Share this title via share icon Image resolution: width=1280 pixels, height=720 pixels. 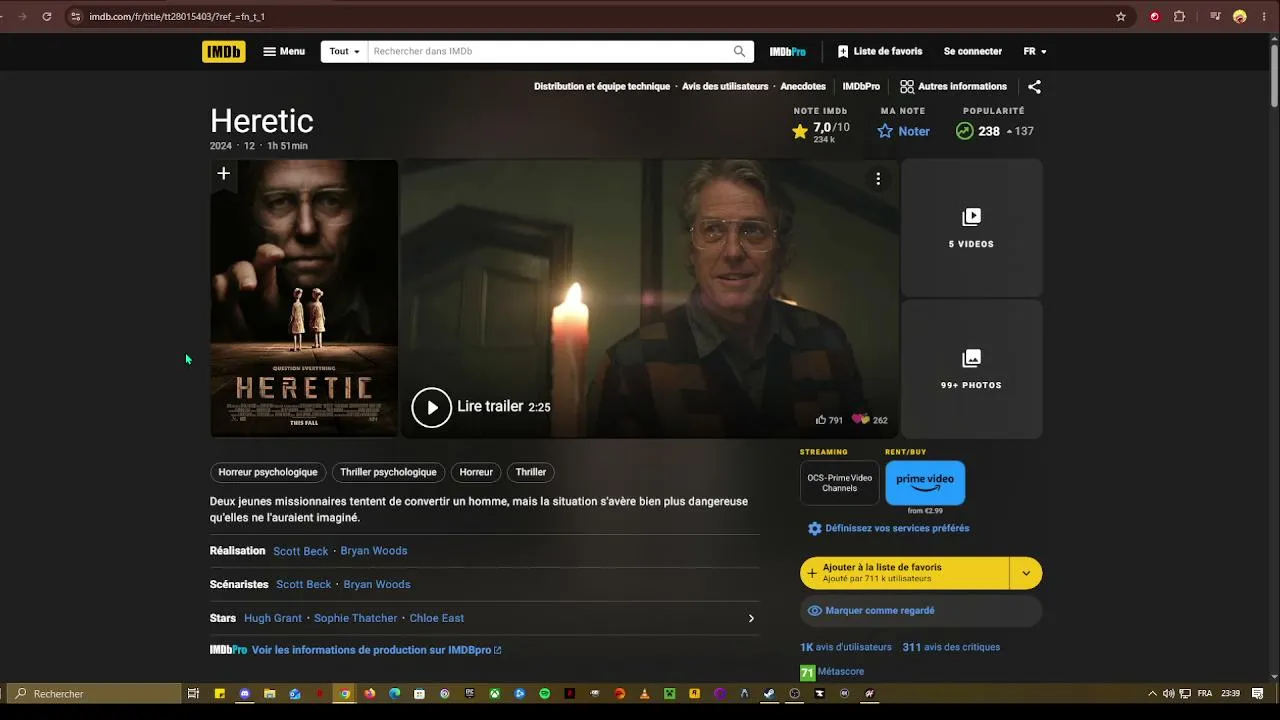(1034, 87)
